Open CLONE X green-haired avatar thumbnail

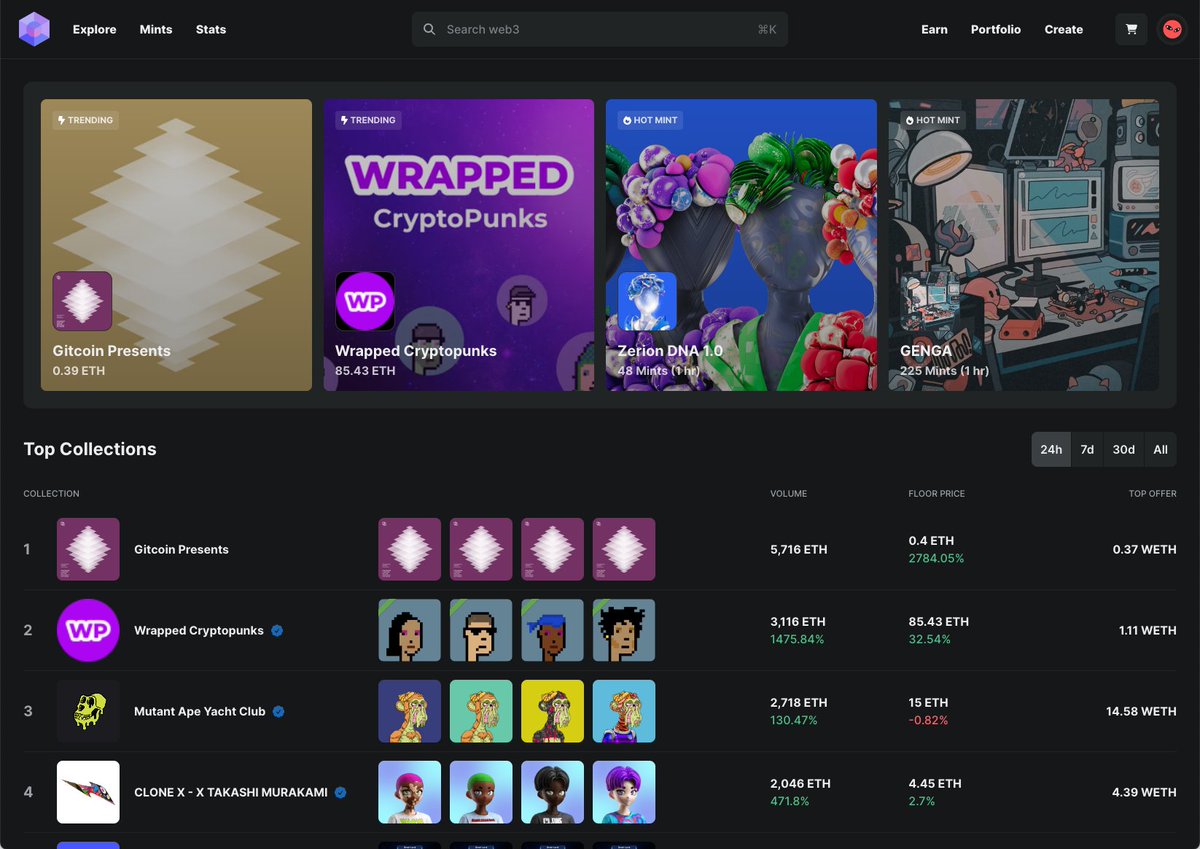click(481, 792)
